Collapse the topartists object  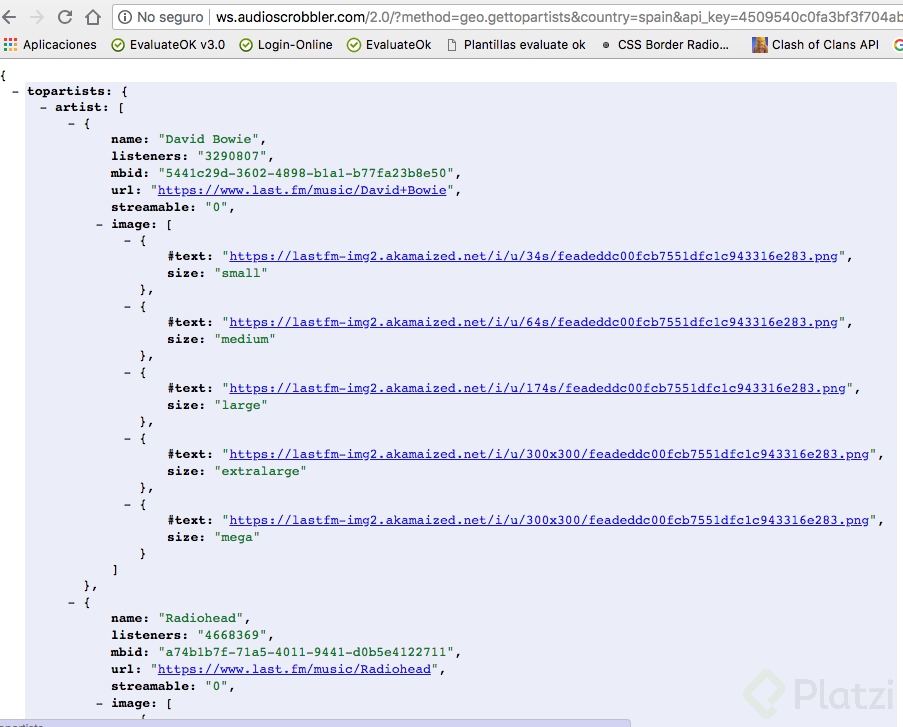point(15,91)
